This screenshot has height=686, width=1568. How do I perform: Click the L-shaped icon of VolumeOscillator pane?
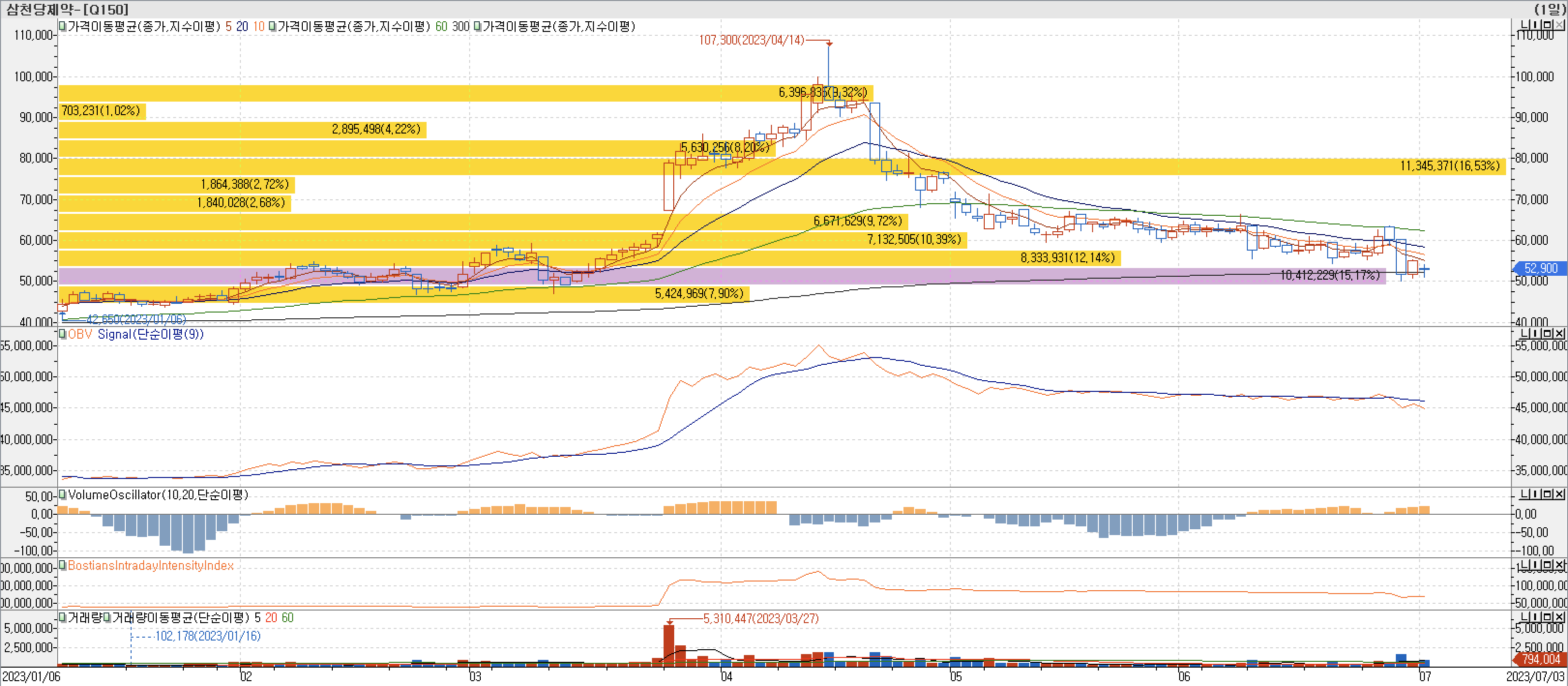click(x=1524, y=494)
